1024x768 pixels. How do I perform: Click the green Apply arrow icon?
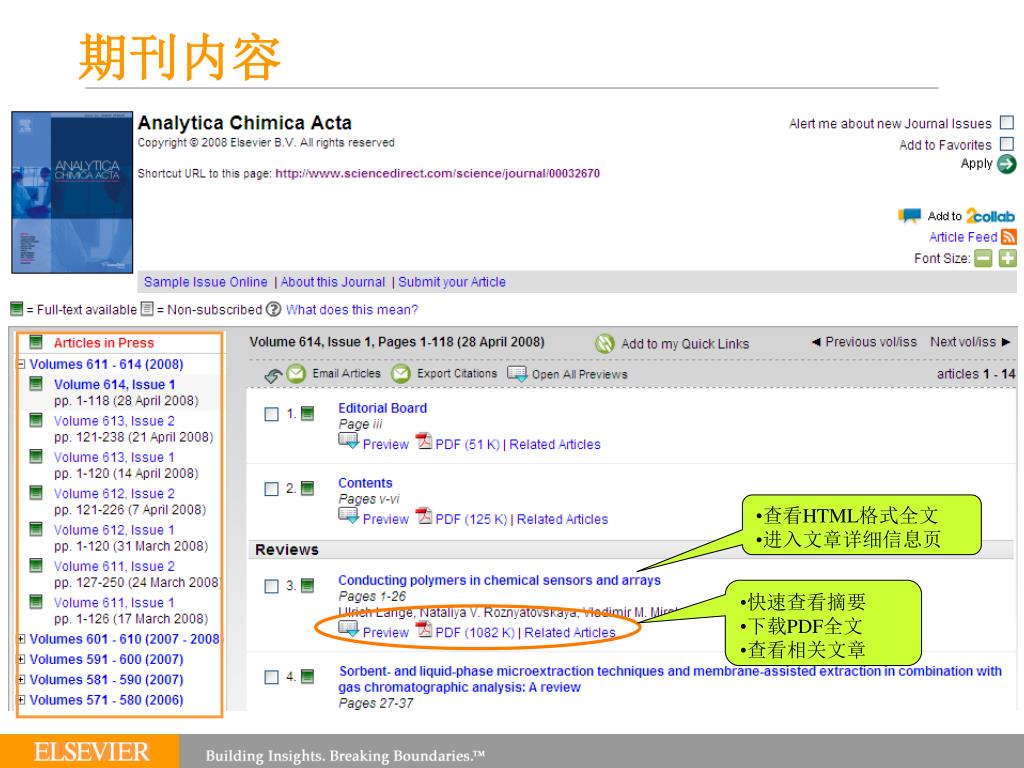click(x=1006, y=165)
